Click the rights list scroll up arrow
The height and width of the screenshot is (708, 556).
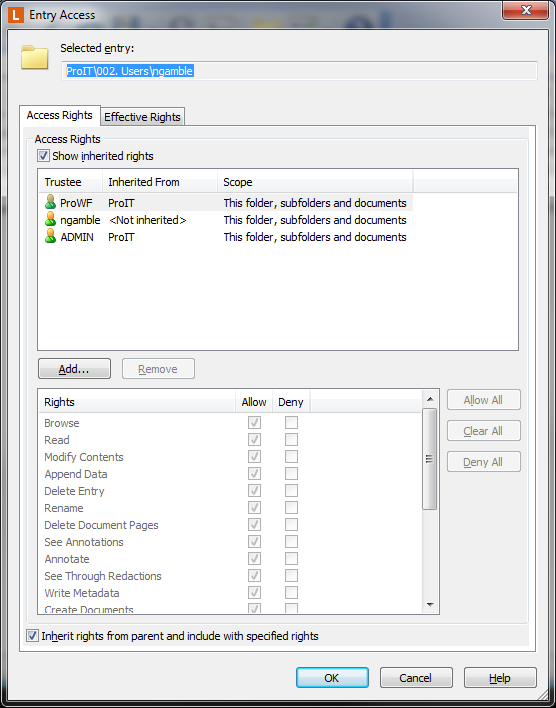pos(430,399)
